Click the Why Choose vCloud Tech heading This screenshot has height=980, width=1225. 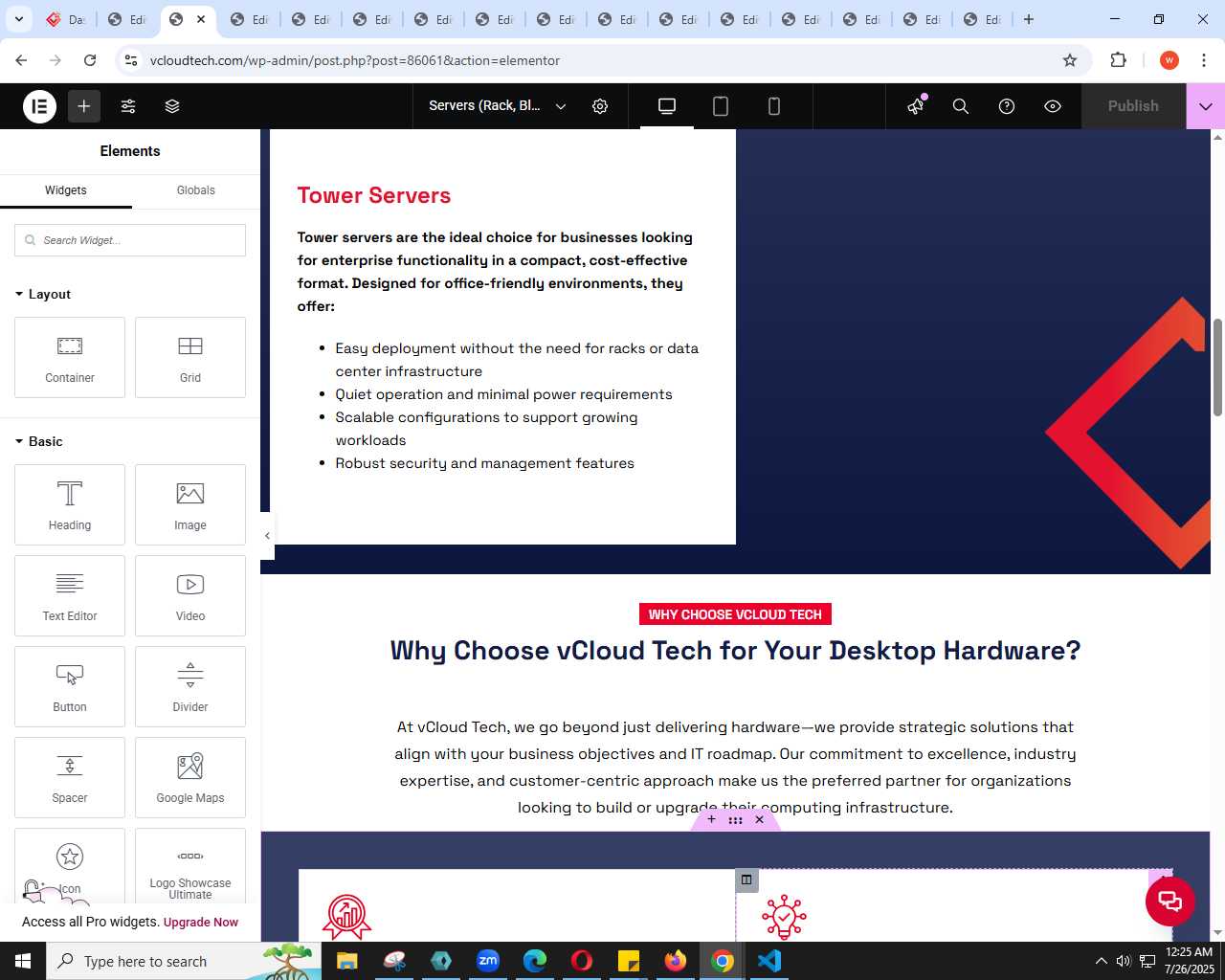pos(735,651)
